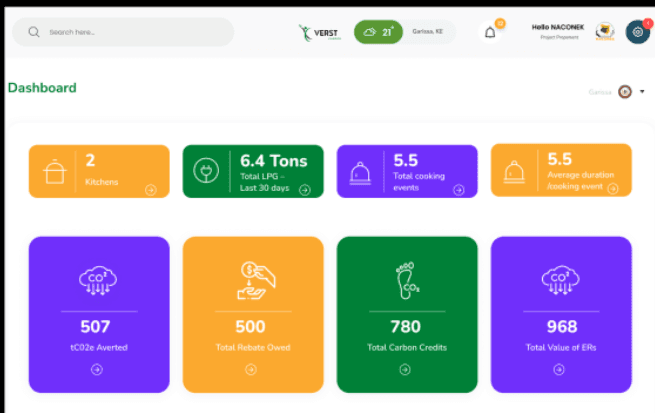
Task: Click the Total Carbon Credits arrow
Action: click(x=405, y=369)
